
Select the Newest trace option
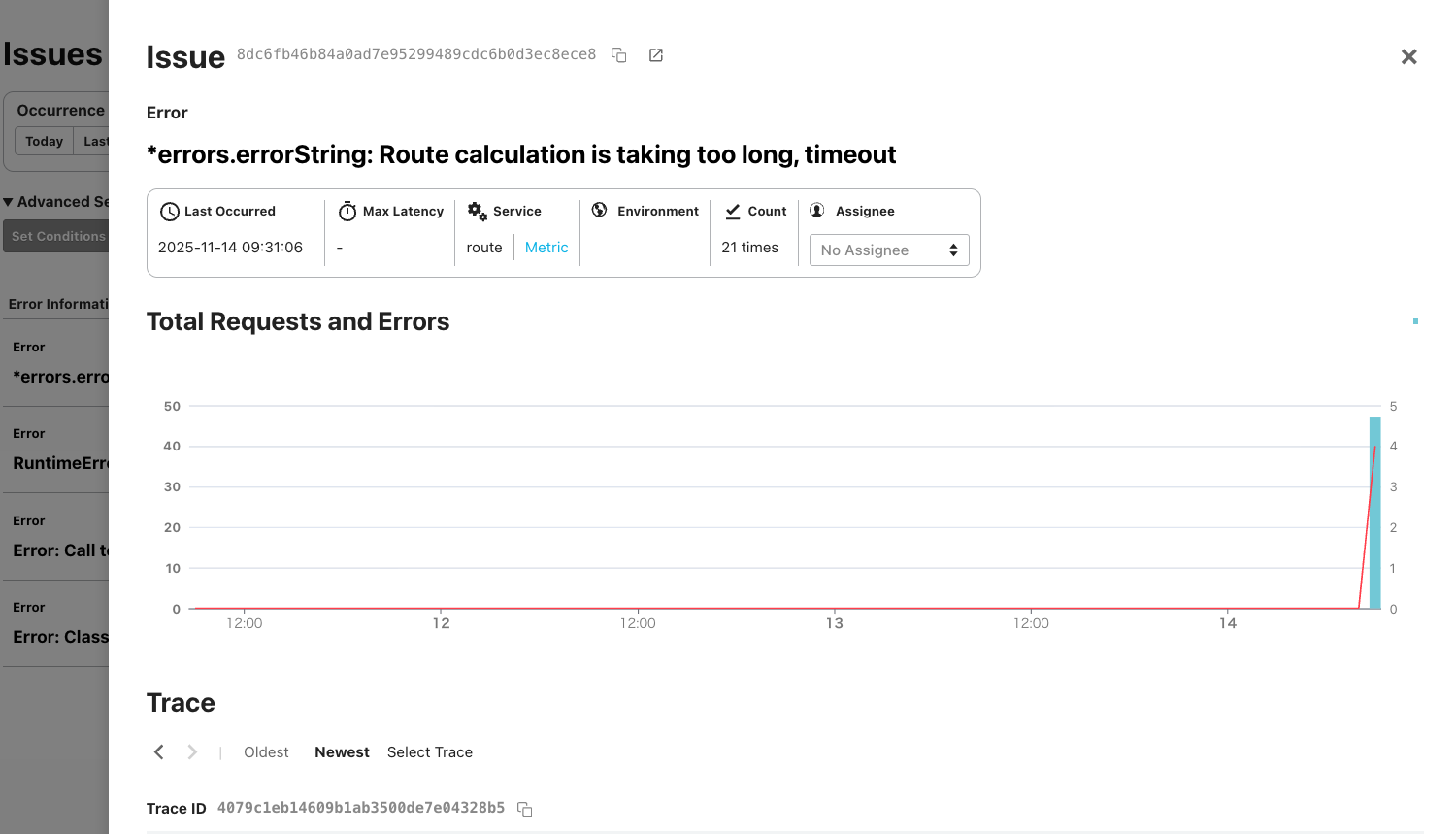[342, 752]
